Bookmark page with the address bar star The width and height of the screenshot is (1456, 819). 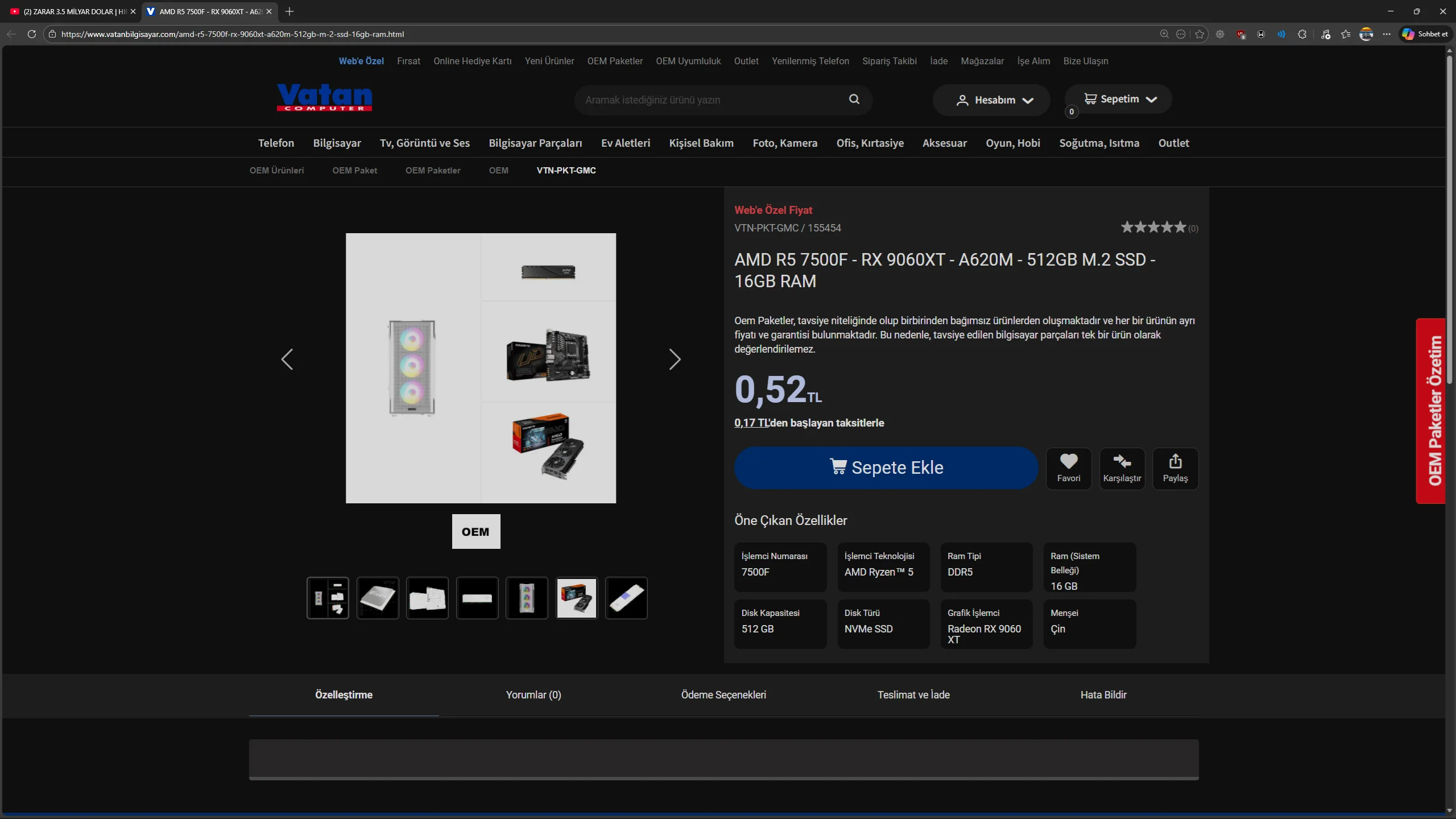pyautogui.click(x=1199, y=34)
